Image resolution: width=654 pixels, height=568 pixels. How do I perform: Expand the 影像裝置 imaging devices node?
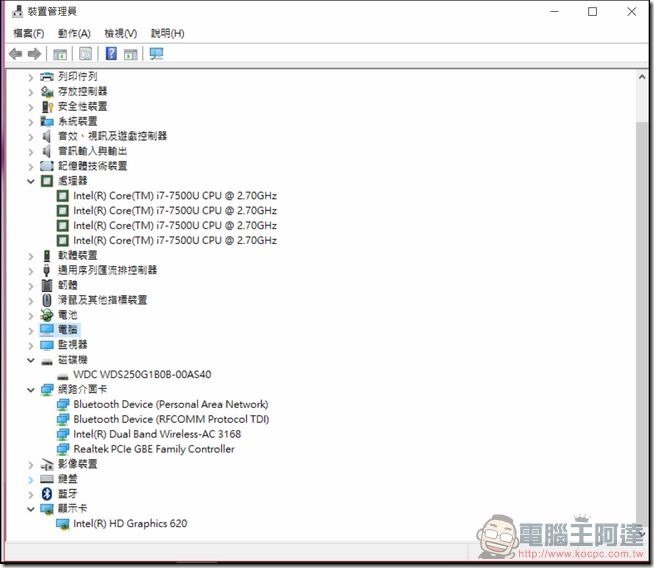click(x=30, y=465)
